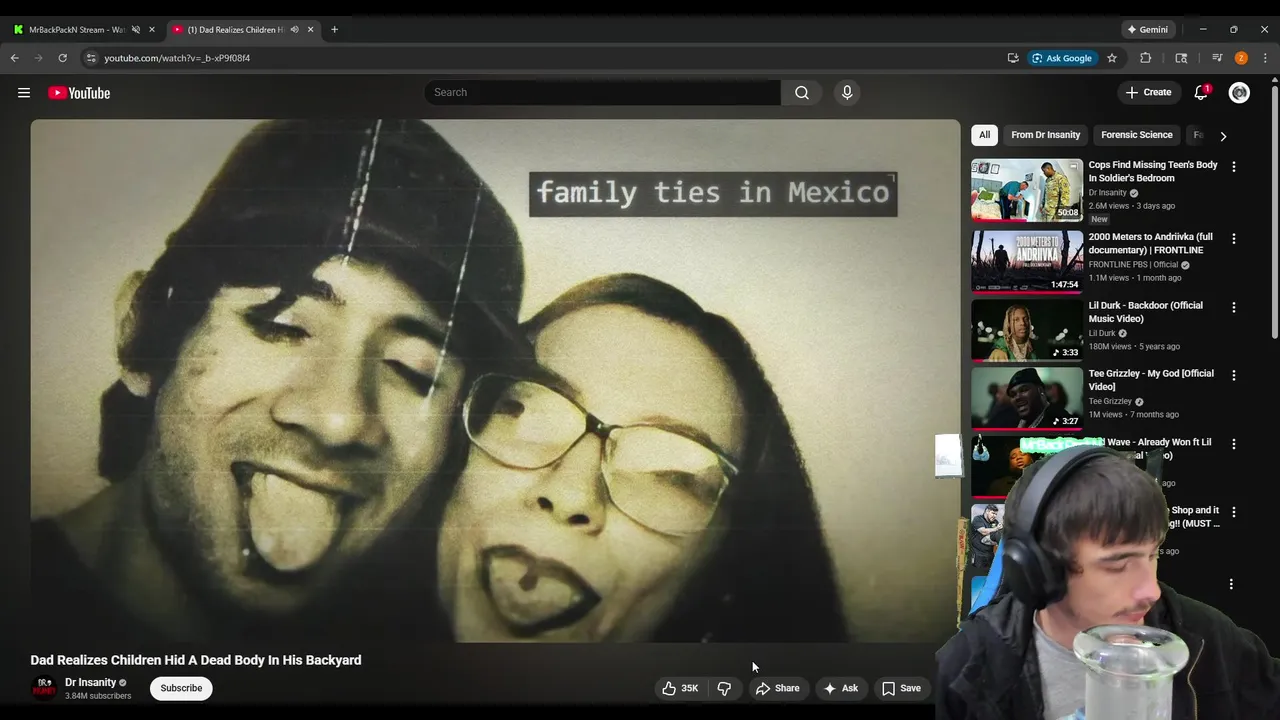This screenshot has width=1280, height=720.
Task: Select the Forensic Science chip
Action: 1137,135
